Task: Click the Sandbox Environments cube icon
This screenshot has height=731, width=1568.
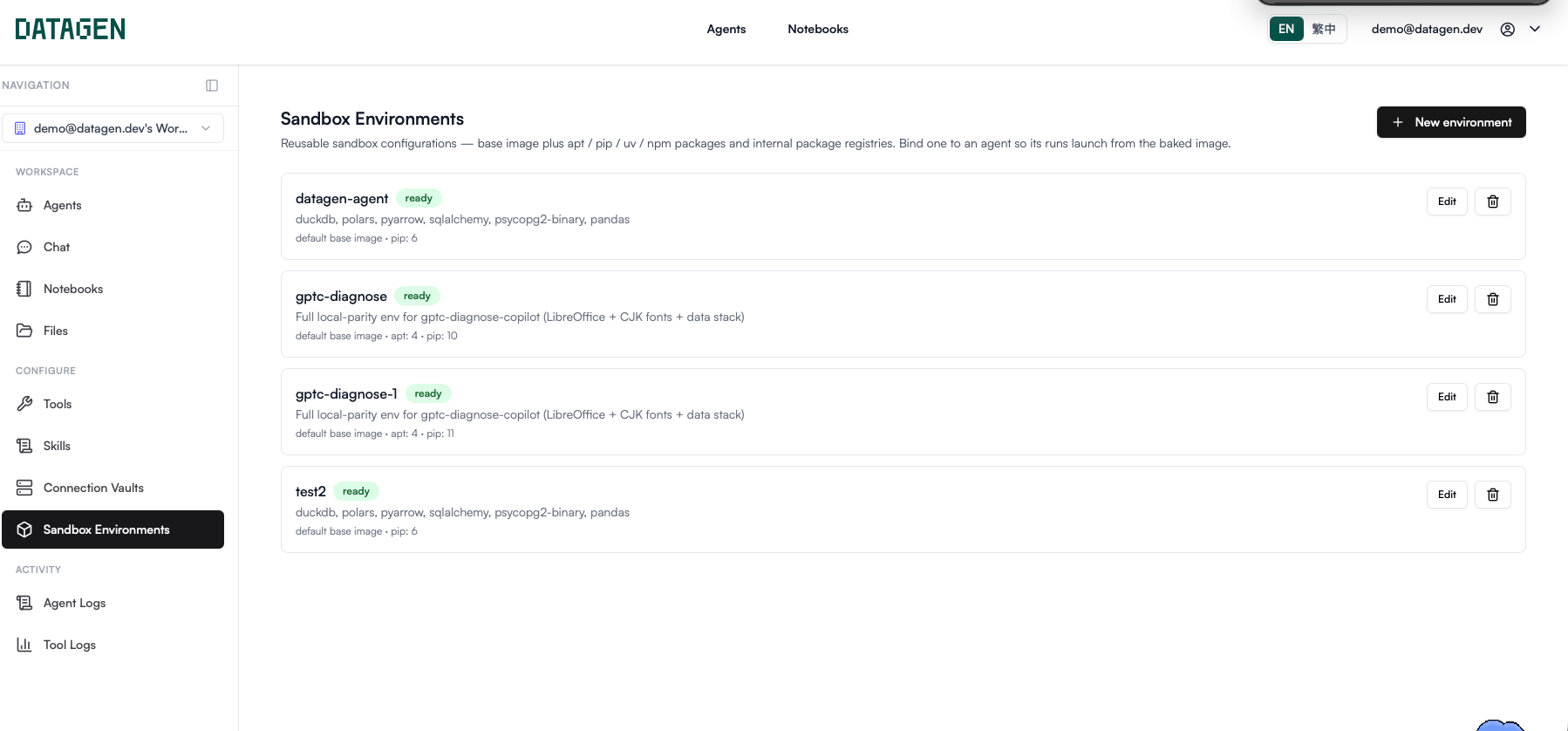Action: pos(24,529)
